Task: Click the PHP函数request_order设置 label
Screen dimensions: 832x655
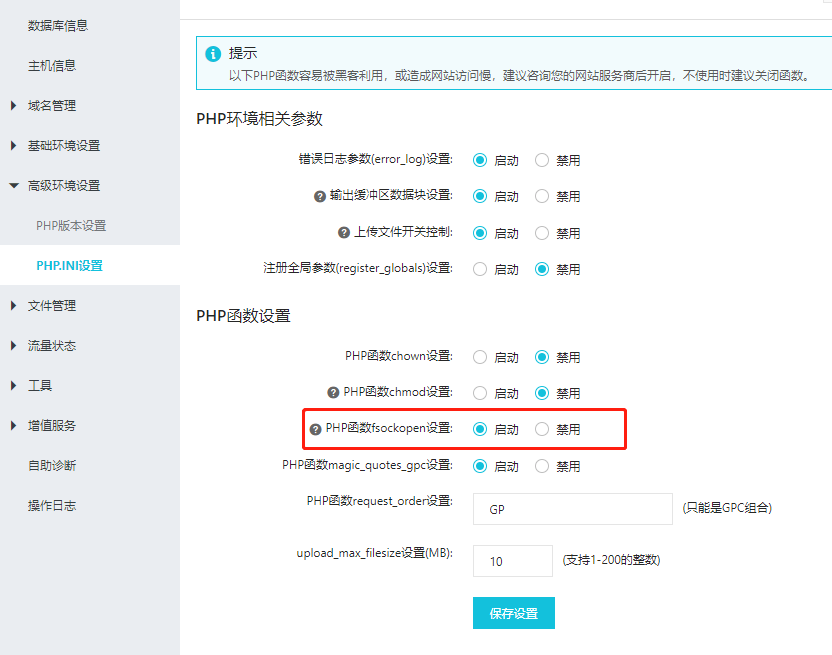Action: pyautogui.click(x=380, y=501)
